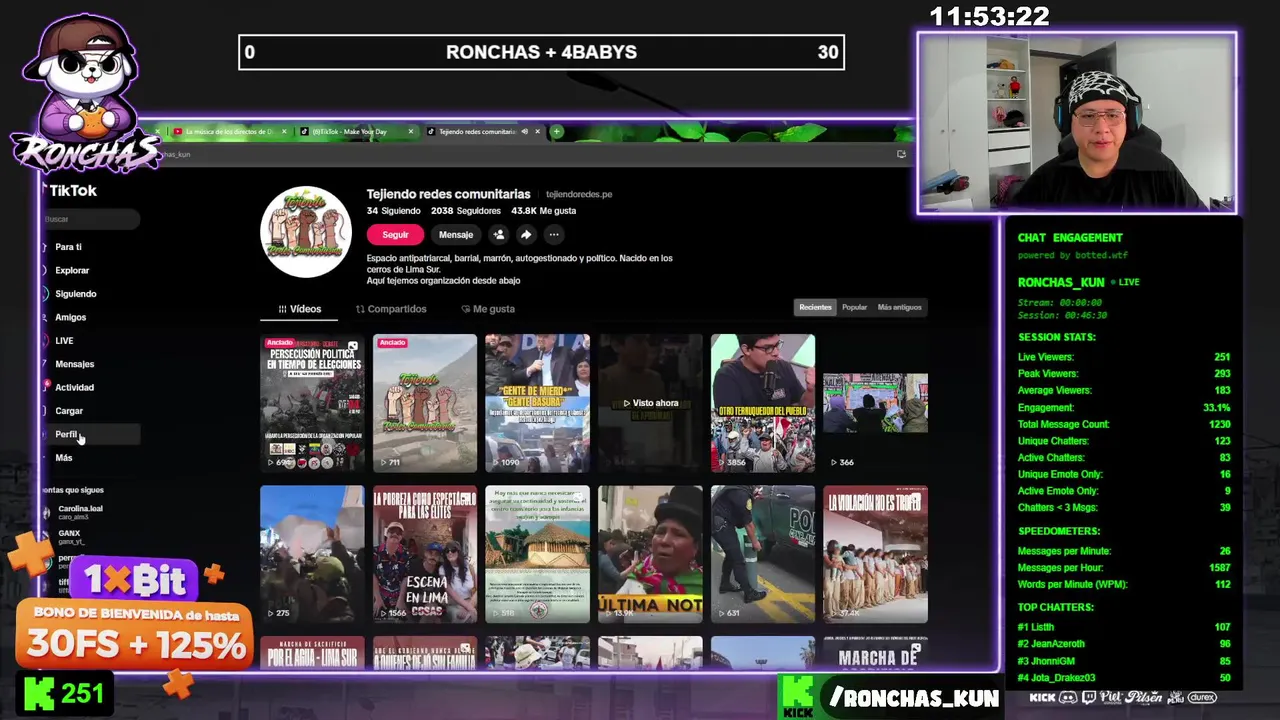1280x720 pixels.
Task: Open the hut illustration text video
Action: (x=537, y=554)
